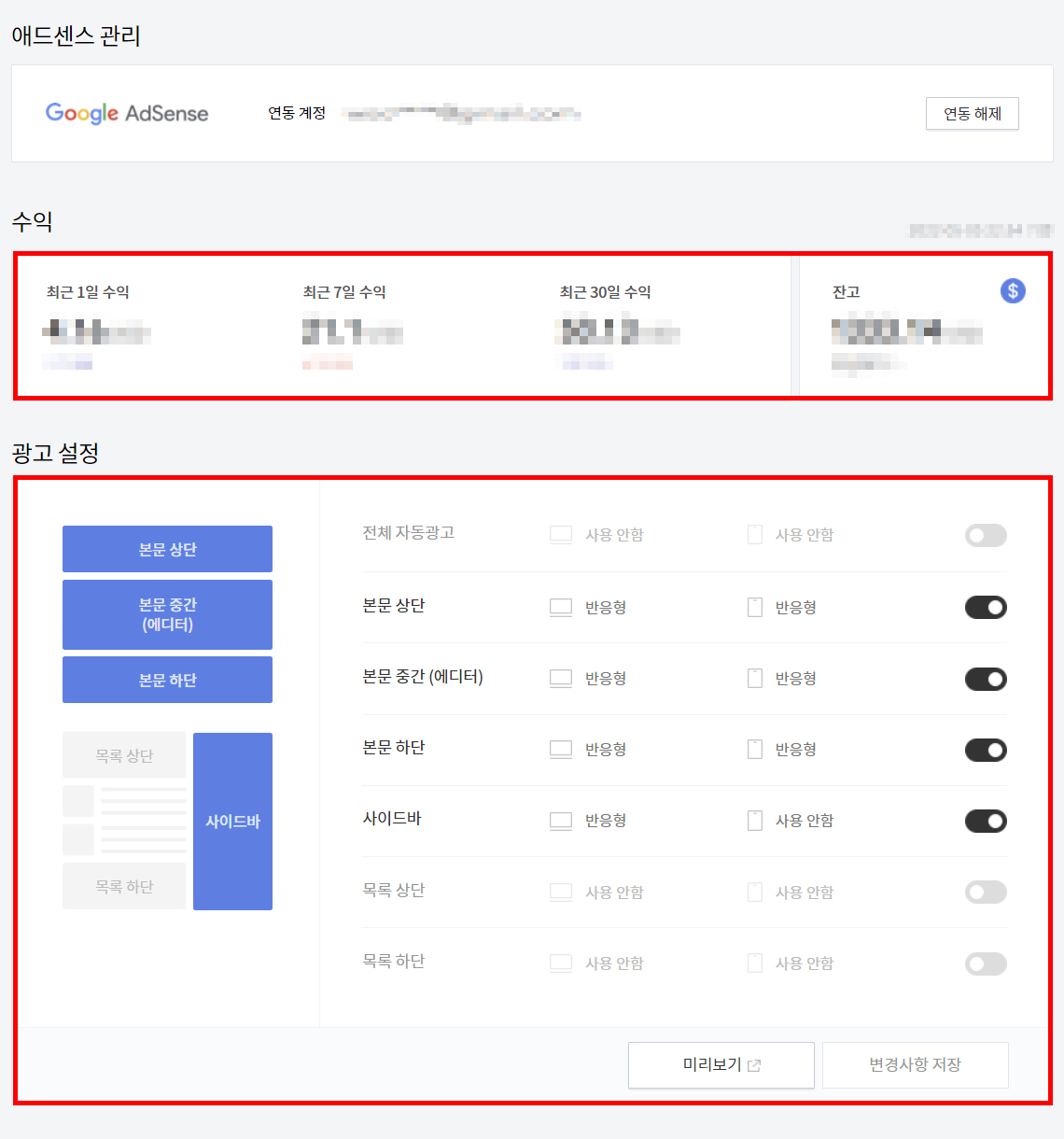Open desktop 반응형 option for 본문 상단

coord(606,607)
